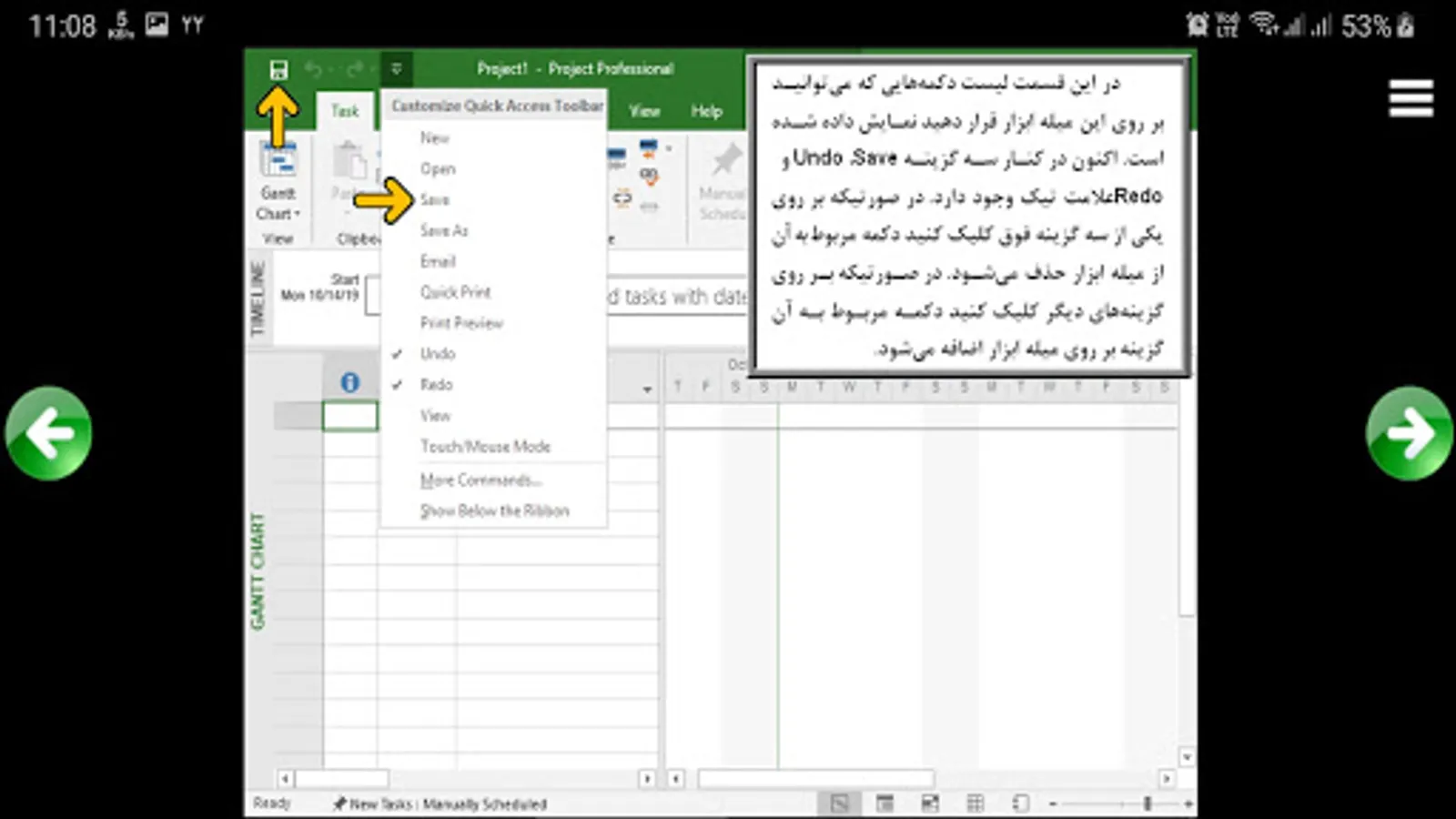This screenshot has width=1456, height=819.
Task: Open the Customize Quick Access Toolbar dropdown arrow
Action: (397, 69)
